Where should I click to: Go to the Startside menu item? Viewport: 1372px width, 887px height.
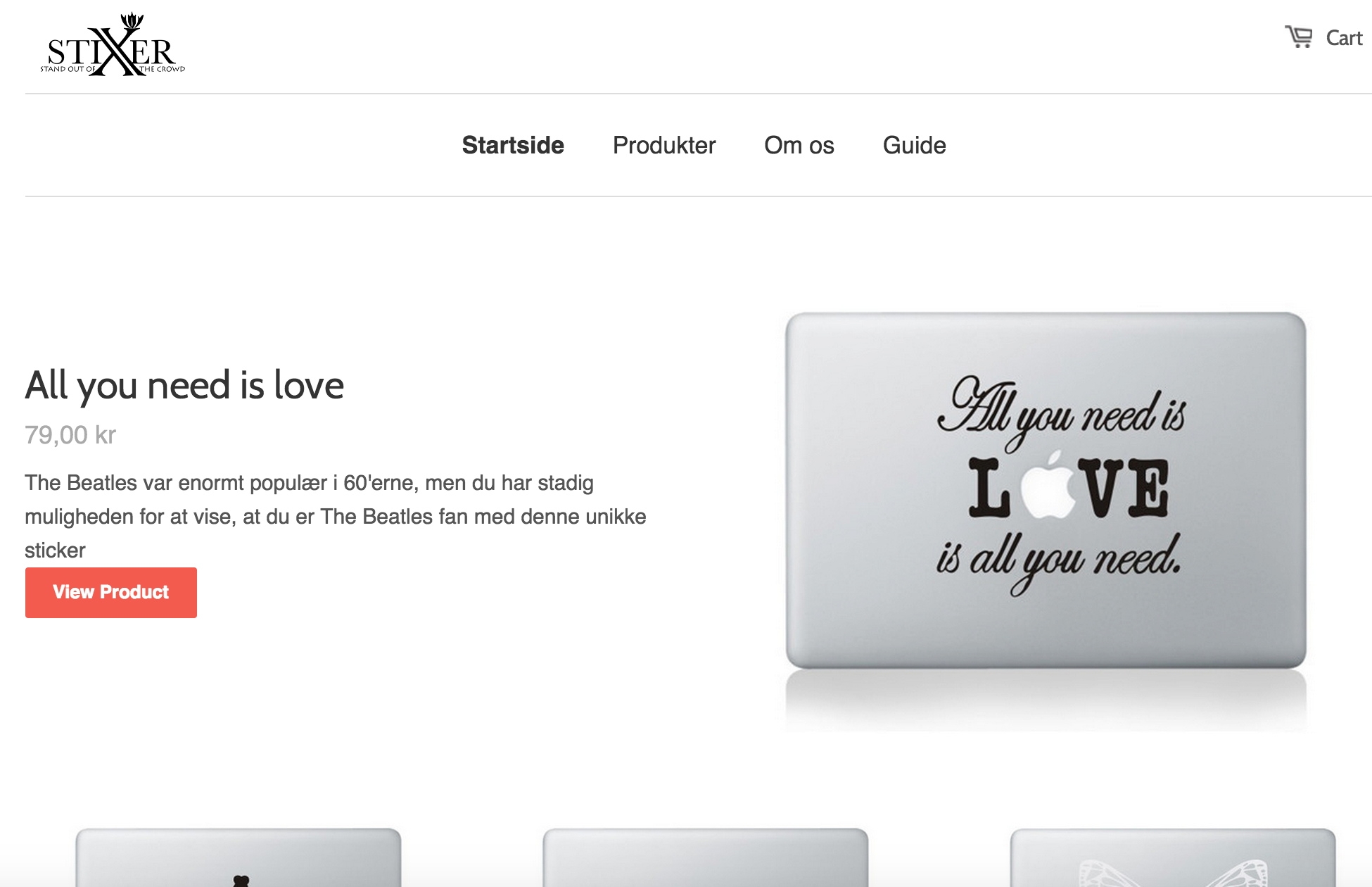[x=513, y=145]
